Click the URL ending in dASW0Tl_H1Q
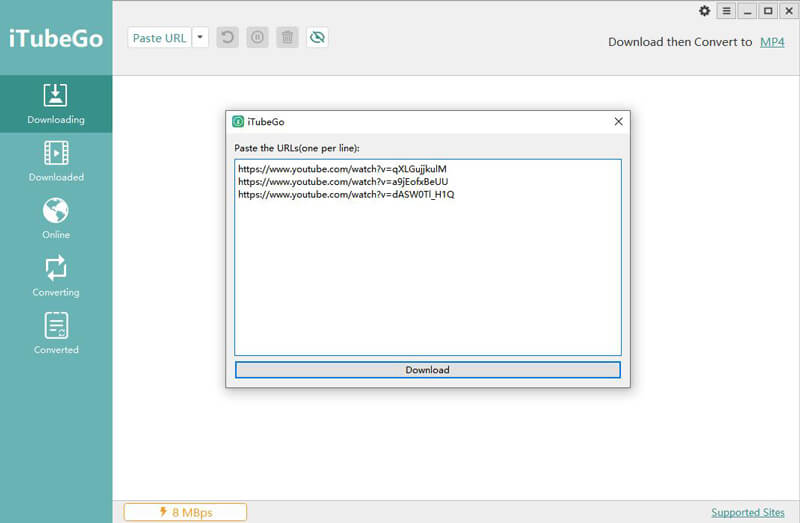The width and height of the screenshot is (800, 523). point(346,194)
